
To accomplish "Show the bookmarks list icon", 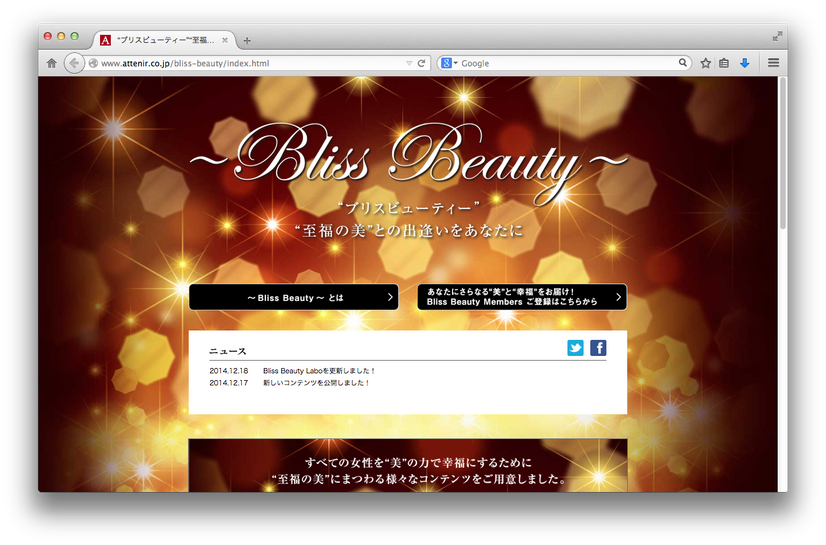I will tap(724, 63).
